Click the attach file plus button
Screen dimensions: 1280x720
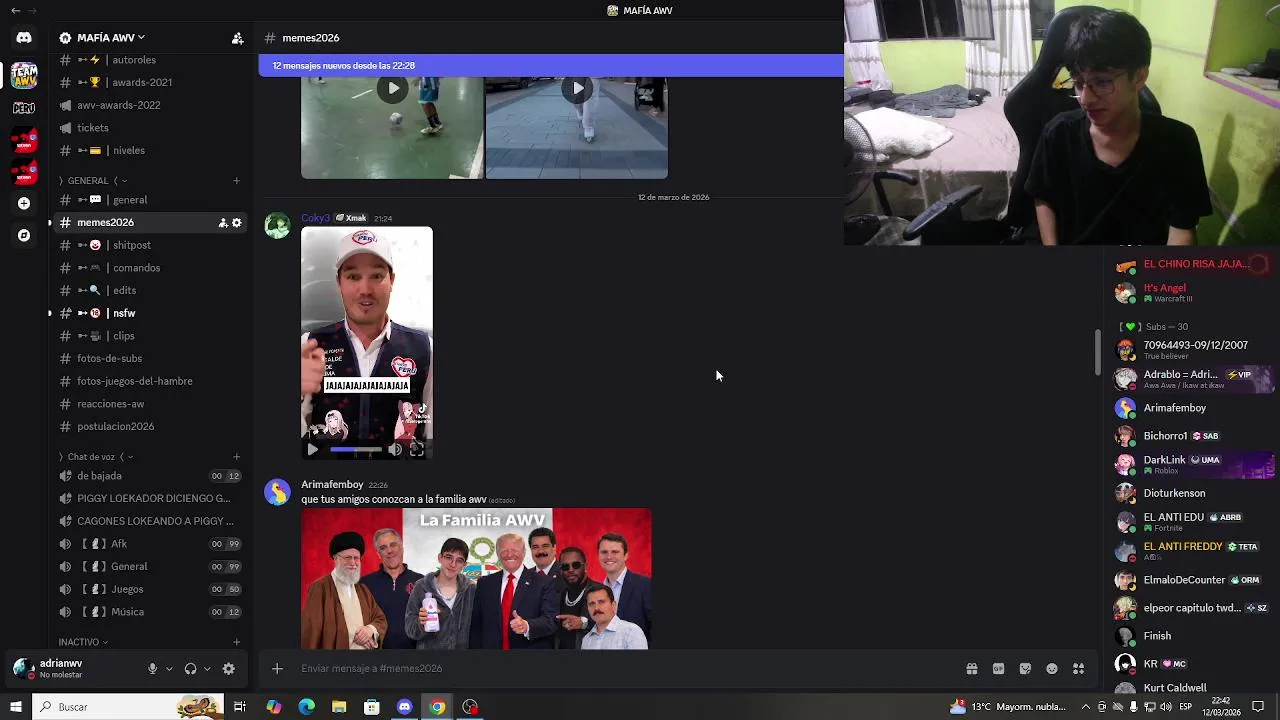pyautogui.click(x=277, y=669)
